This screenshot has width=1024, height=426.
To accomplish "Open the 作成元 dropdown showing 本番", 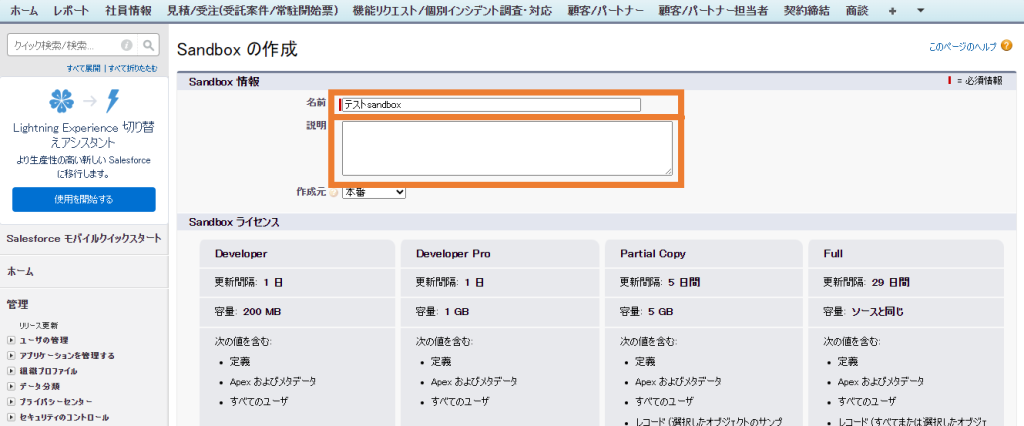I will tap(374, 193).
